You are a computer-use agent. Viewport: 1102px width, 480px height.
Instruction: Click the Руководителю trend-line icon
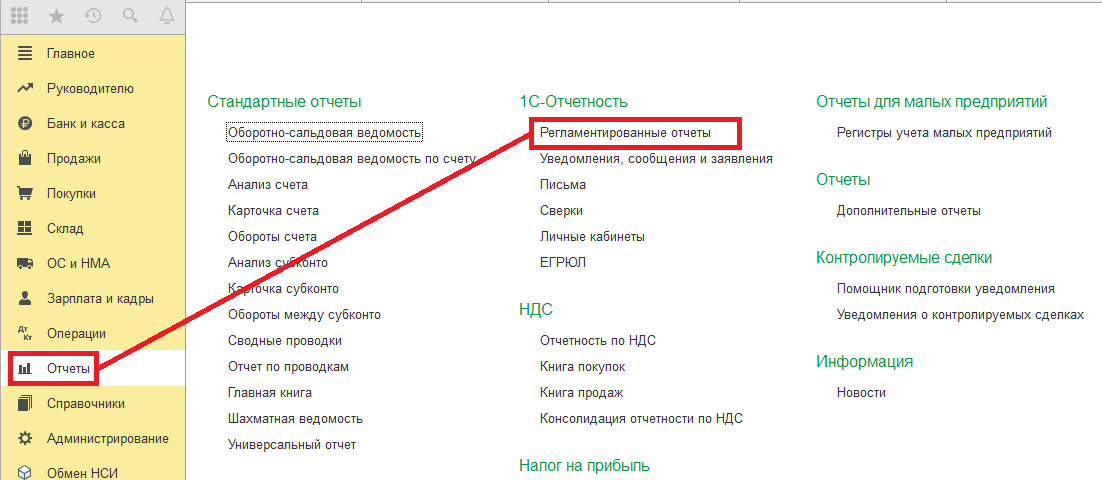[25, 89]
